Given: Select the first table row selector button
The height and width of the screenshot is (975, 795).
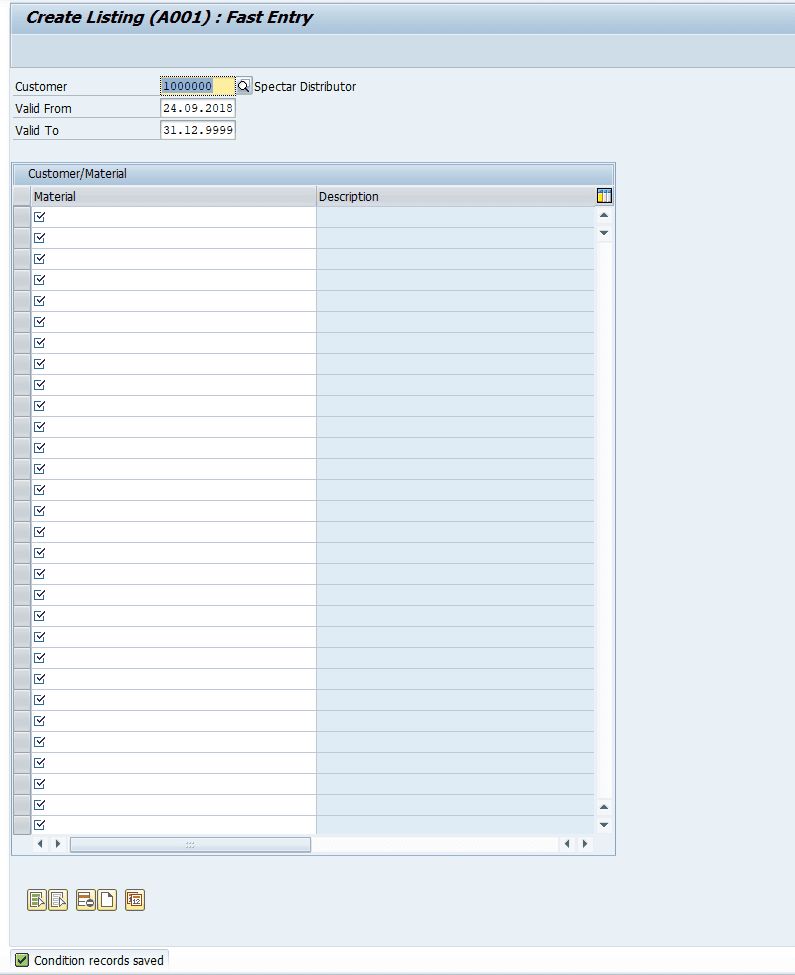Looking at the screenshot, I should point(22,217).
